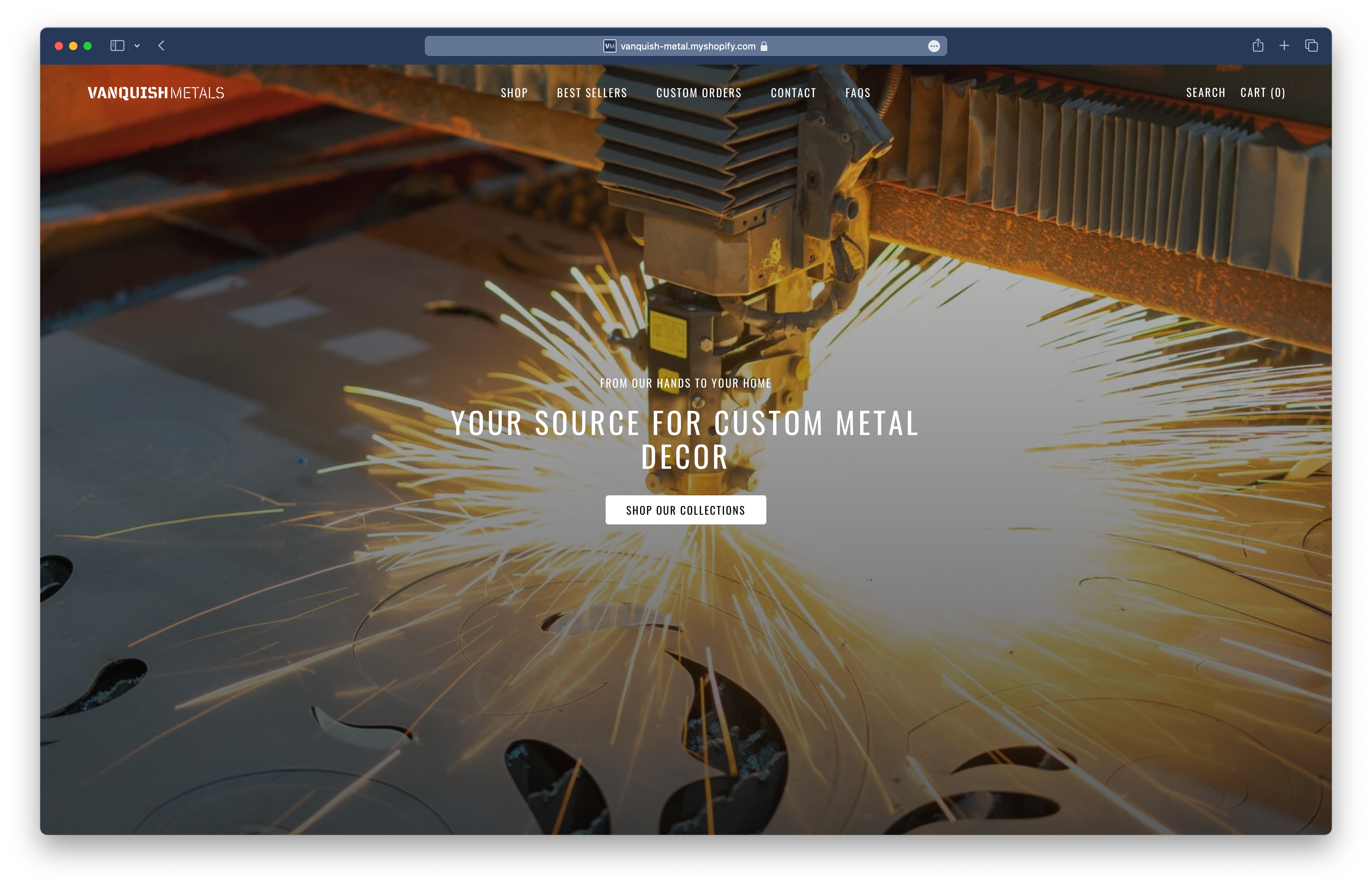
Task: Open the page options ellipsis button
Action: pyautogui.click(x=934, y=46)
